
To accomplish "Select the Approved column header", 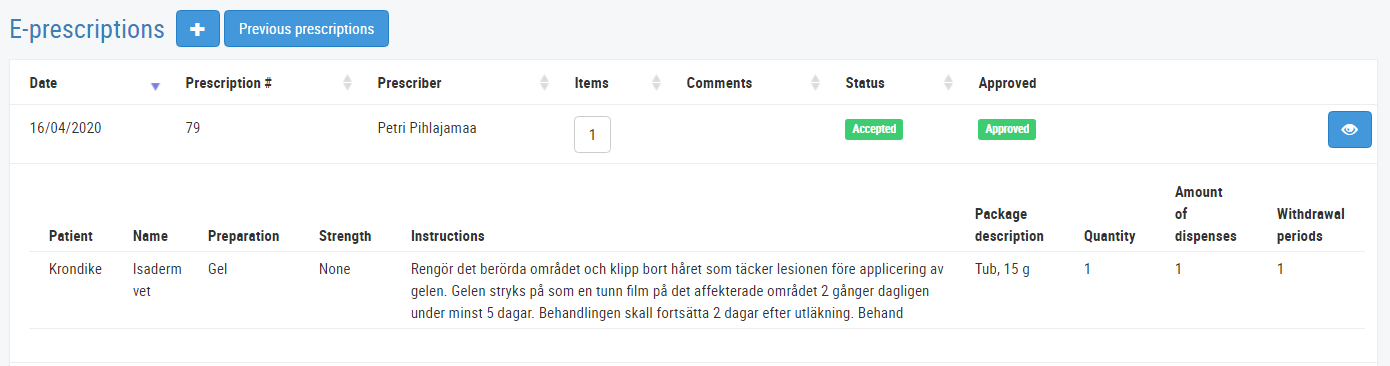I will click(x=1007, y=83).
